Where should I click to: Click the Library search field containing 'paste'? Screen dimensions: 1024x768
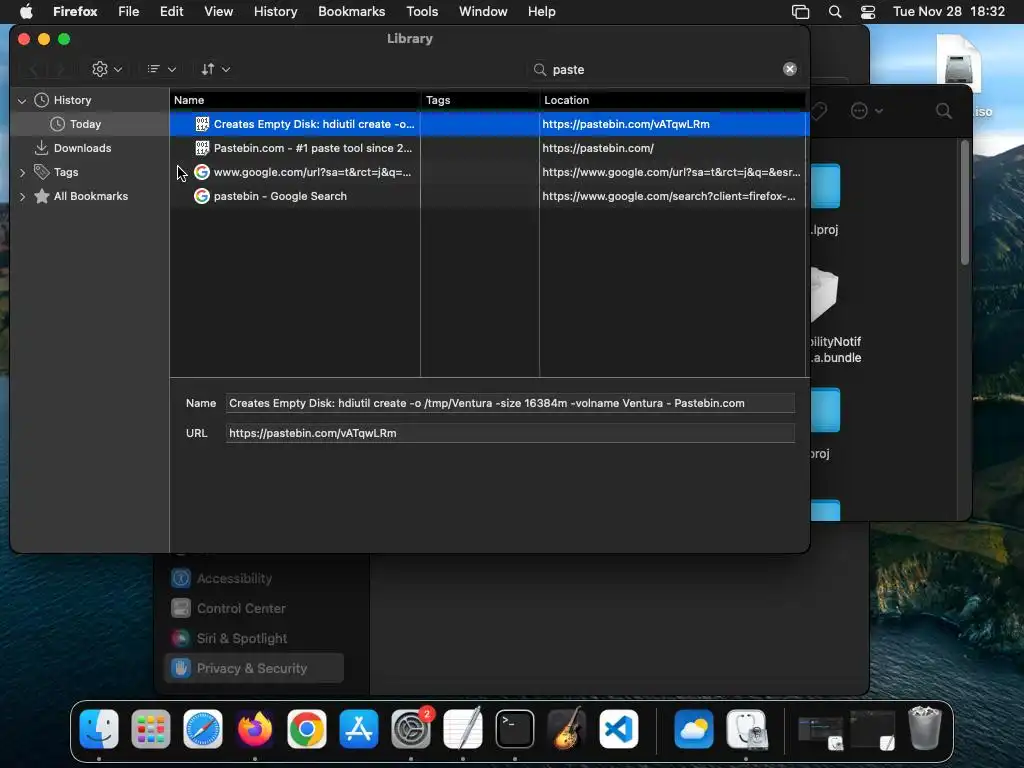[663, 69]
